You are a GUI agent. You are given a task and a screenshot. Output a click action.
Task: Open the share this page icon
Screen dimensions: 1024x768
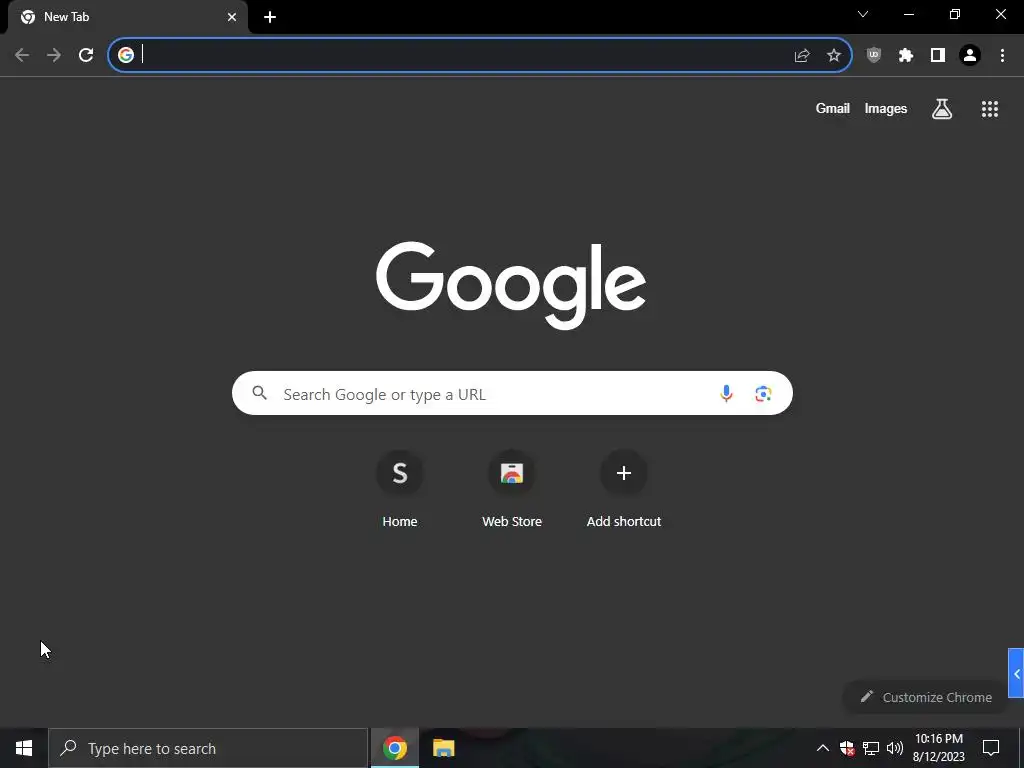pos(802,56)
